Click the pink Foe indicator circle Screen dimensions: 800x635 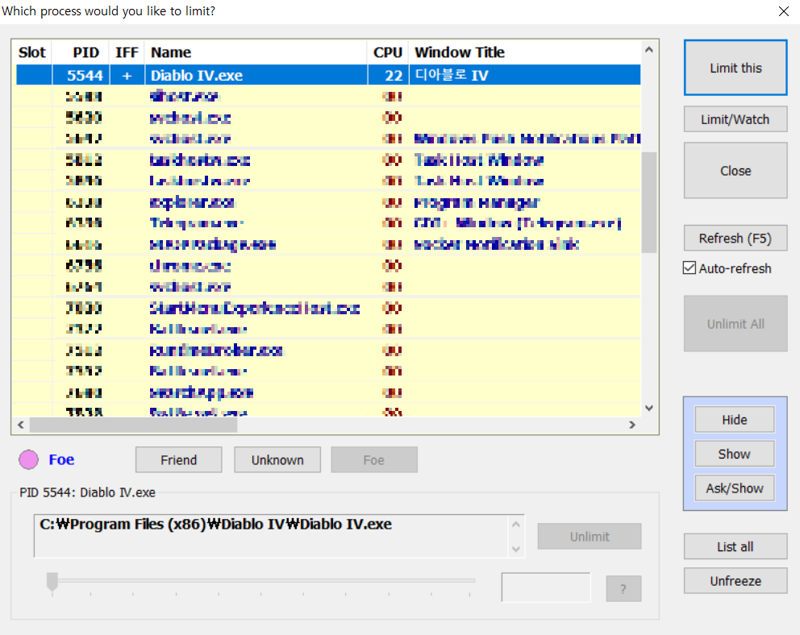29,460
